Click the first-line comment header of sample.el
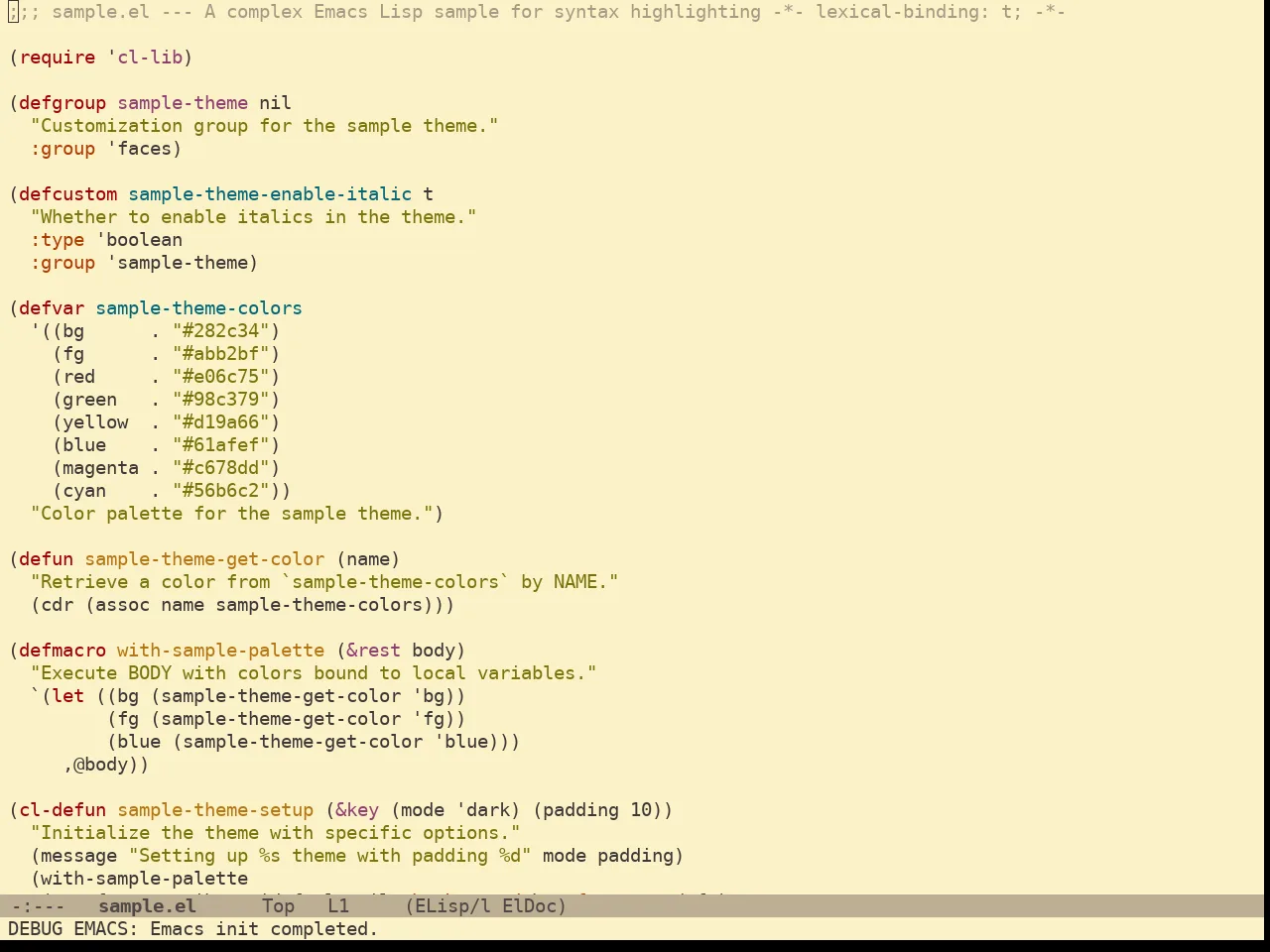This screenshot has height=952, width=1270. coord(537,12)
